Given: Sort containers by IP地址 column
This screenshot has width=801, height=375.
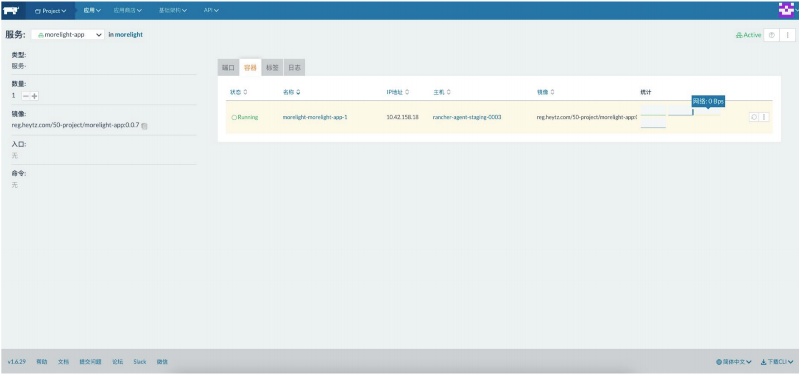Looking at the screenshot, I should click(397, 92).
